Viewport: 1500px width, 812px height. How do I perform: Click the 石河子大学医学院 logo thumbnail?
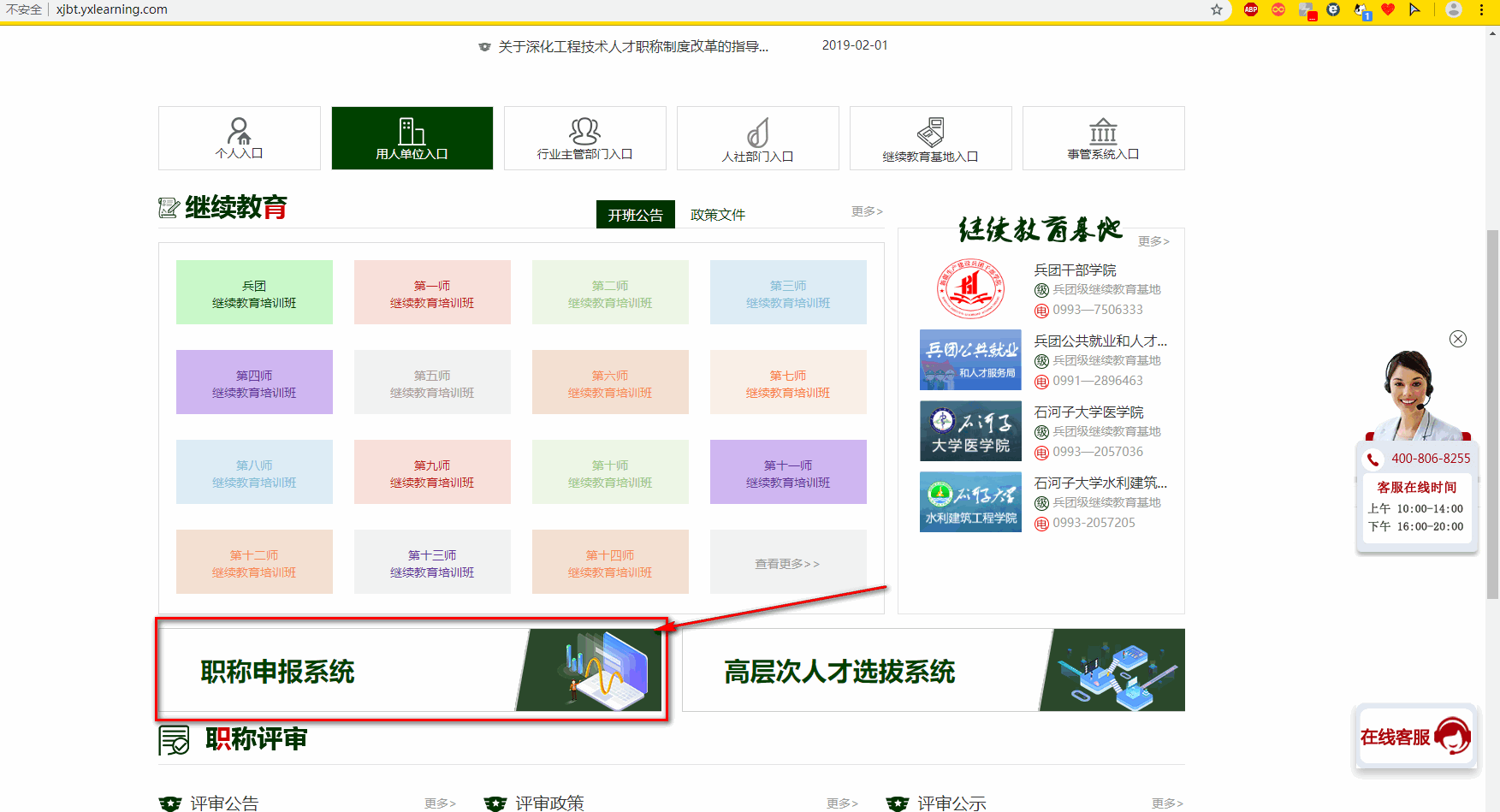coord(970,431)
